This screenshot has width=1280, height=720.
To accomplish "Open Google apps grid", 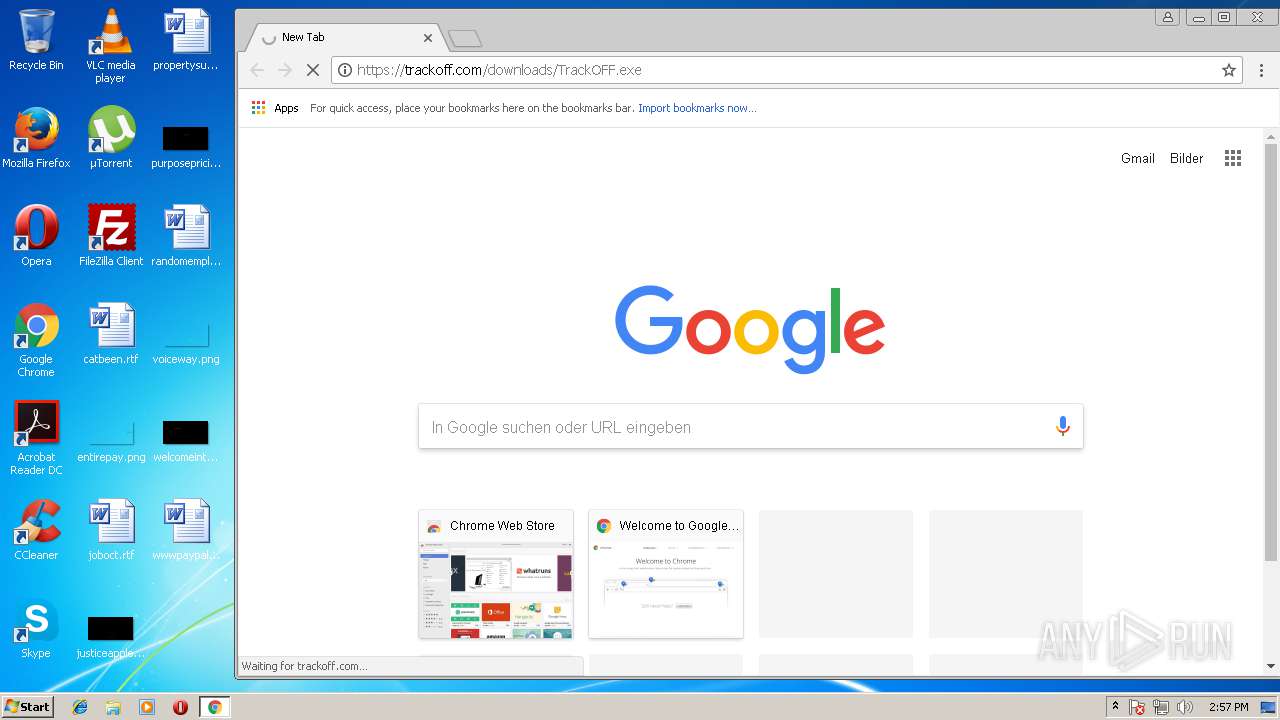I will coord(1233,158).
